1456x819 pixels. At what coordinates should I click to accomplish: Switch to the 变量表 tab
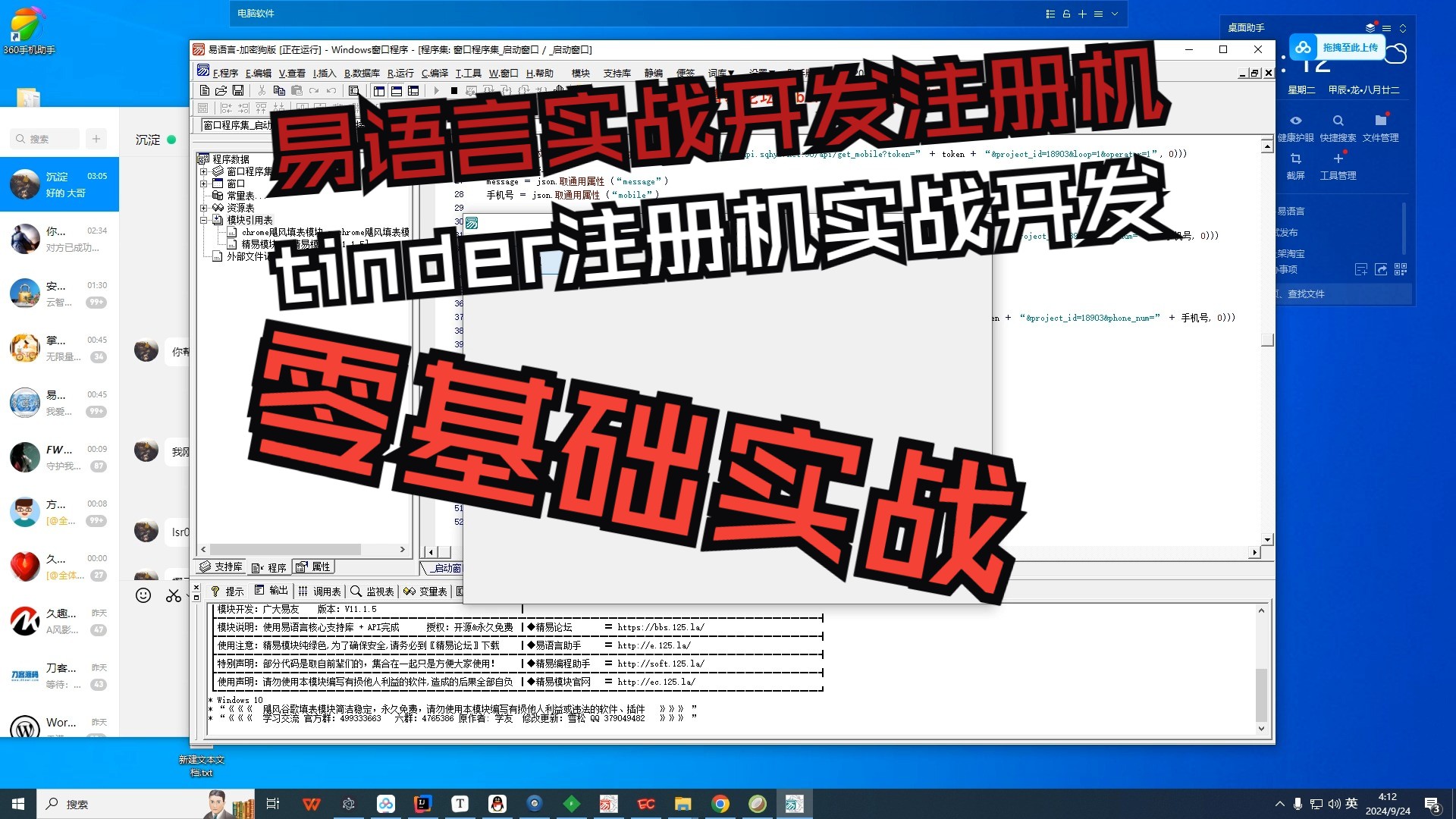[425, 591]
